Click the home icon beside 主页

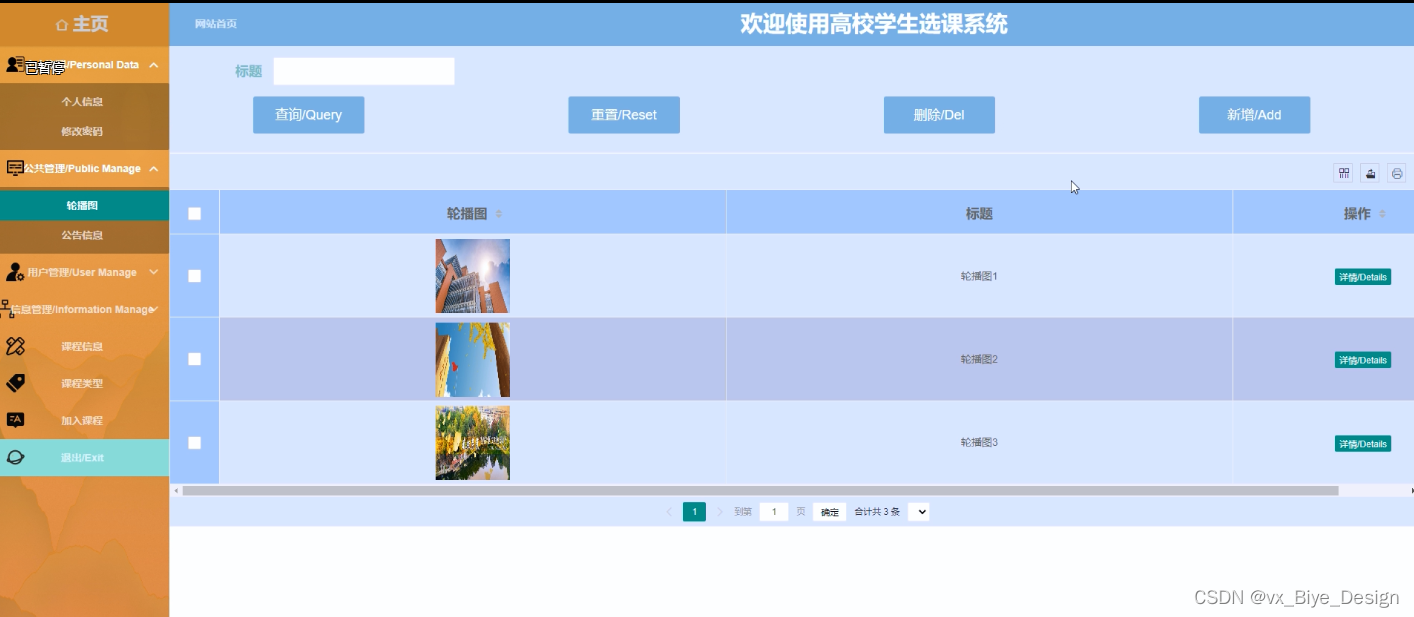(62, 25)
